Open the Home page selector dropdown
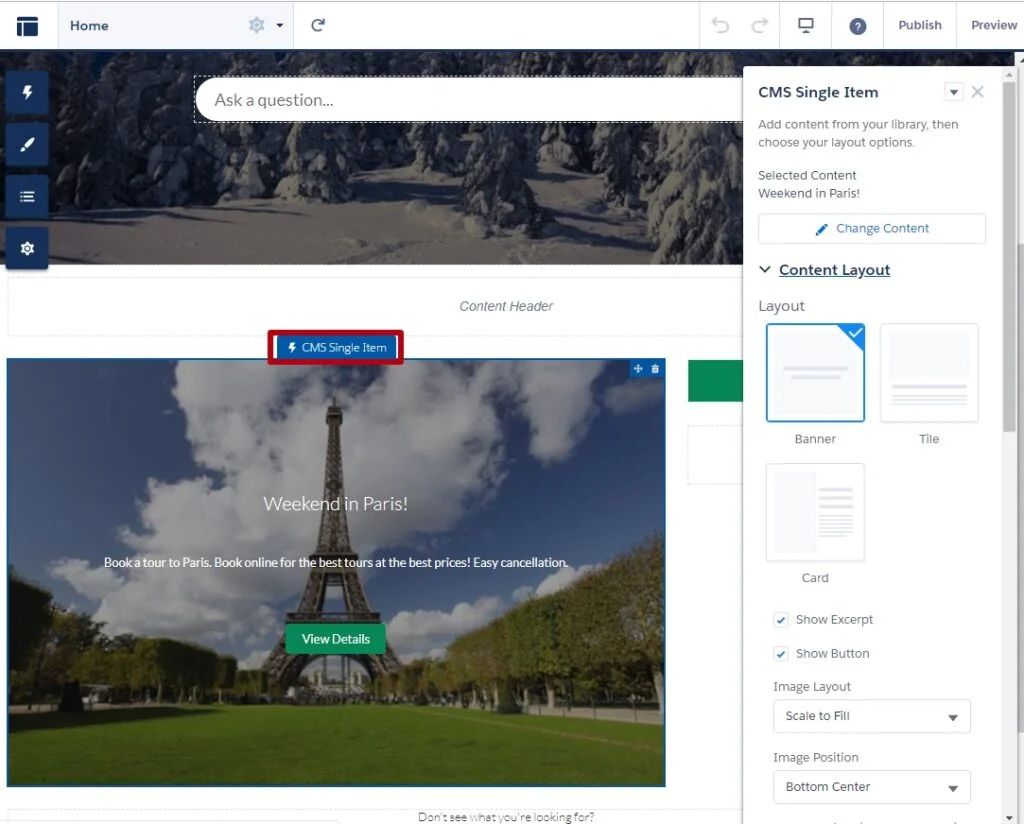This screenshot has width=1024, height=824. tap(280, 25)
